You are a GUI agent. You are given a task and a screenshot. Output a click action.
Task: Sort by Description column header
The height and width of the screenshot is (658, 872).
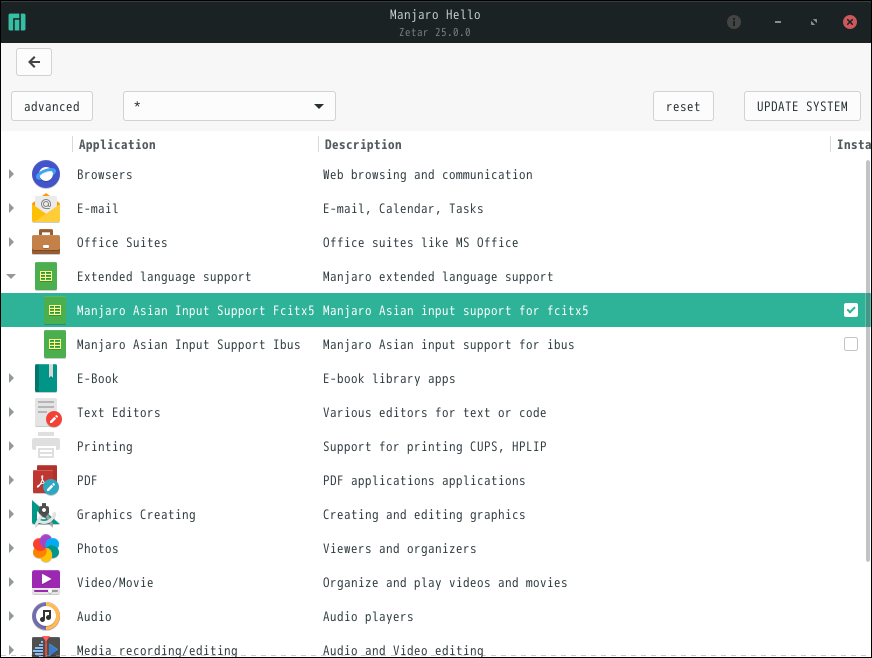click(574, 145)
